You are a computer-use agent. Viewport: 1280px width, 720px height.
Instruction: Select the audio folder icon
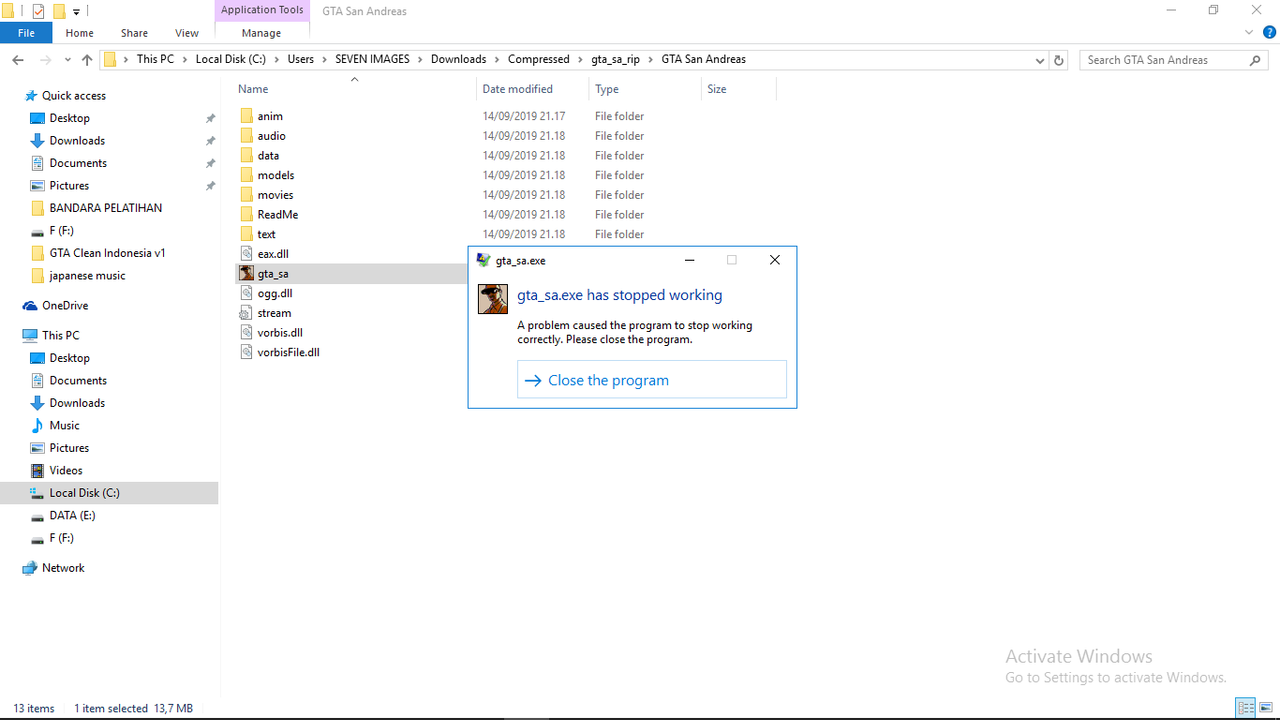(247, 136)
